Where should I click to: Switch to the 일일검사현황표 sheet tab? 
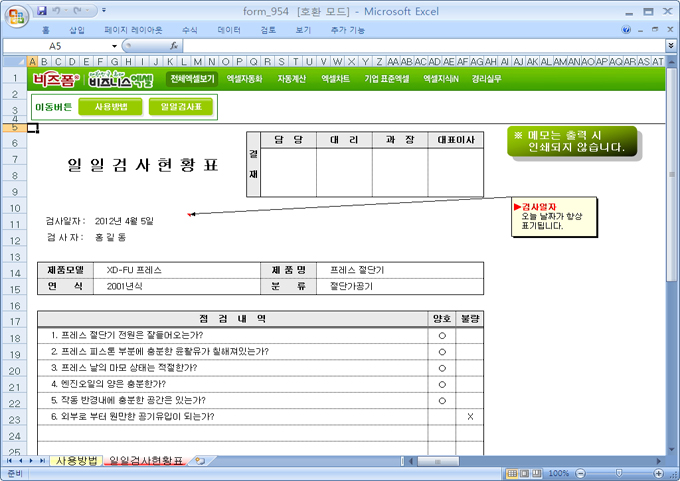coord(146,461)
